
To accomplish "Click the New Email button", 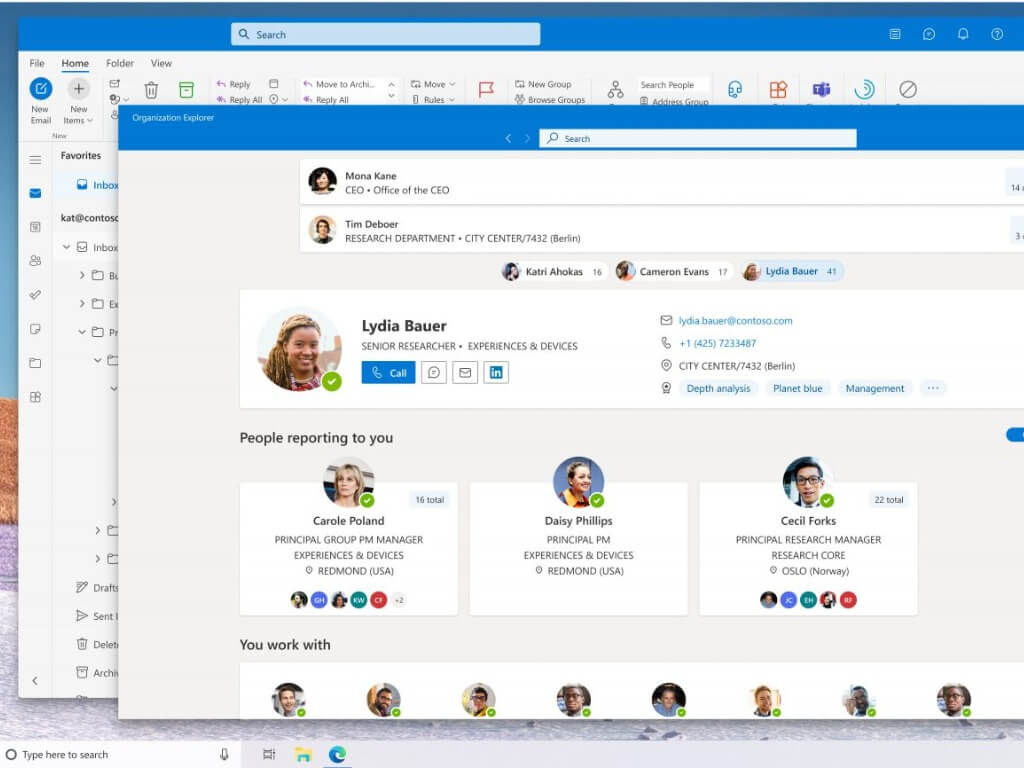I will coord(40,97).
